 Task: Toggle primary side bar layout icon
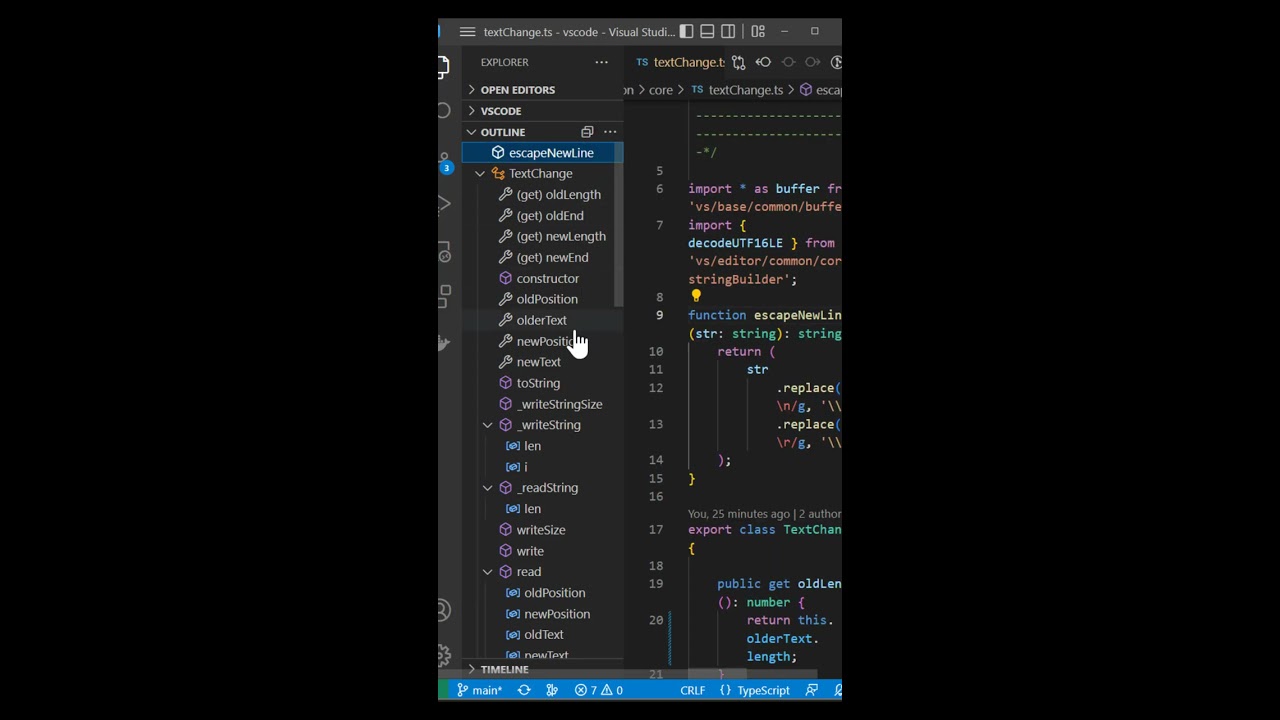coord(686,32)
